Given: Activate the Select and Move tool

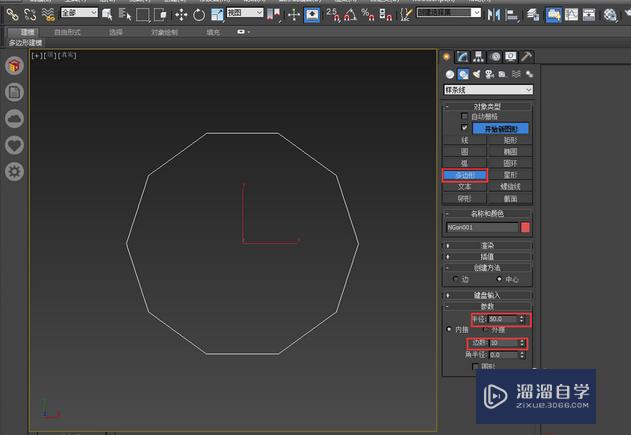Looking at the screenshot, I should [181, 15].
